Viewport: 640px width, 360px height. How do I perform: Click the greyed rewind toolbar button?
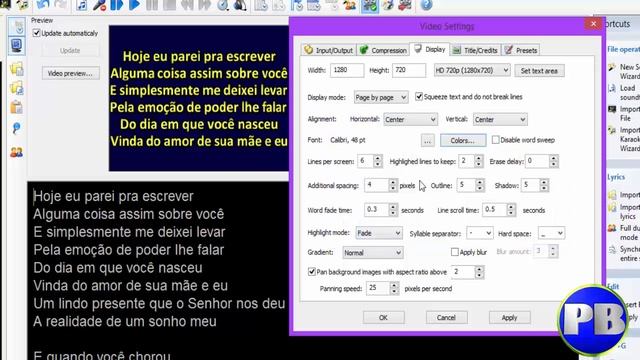(x=187, y=5)
